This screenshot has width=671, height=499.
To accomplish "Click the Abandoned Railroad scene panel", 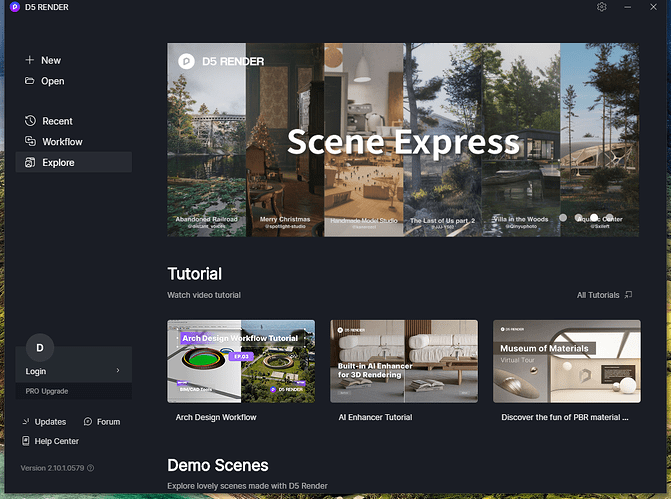I will [x=206, y=140].
